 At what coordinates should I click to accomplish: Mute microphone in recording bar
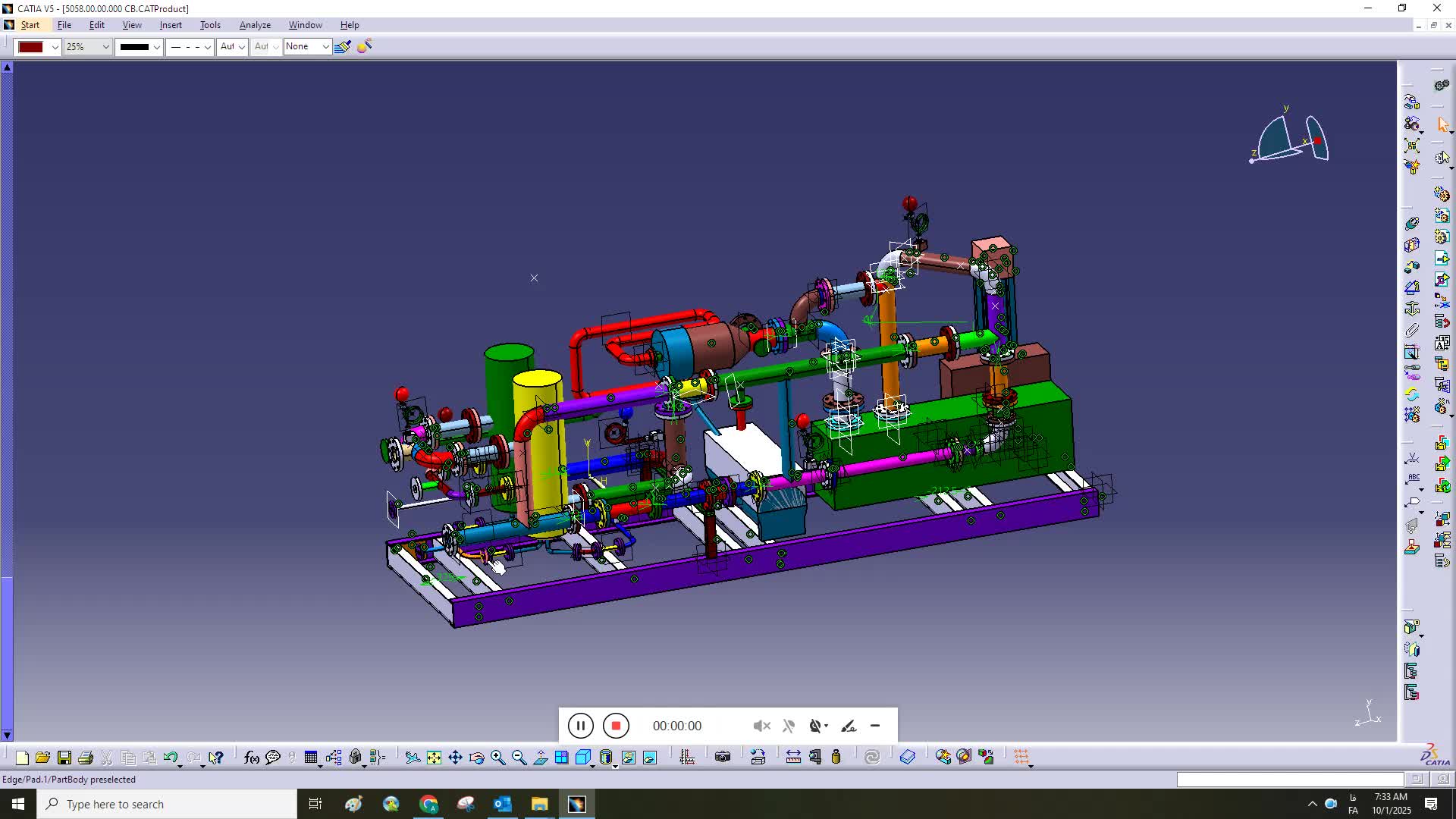(x=789, y=726)
